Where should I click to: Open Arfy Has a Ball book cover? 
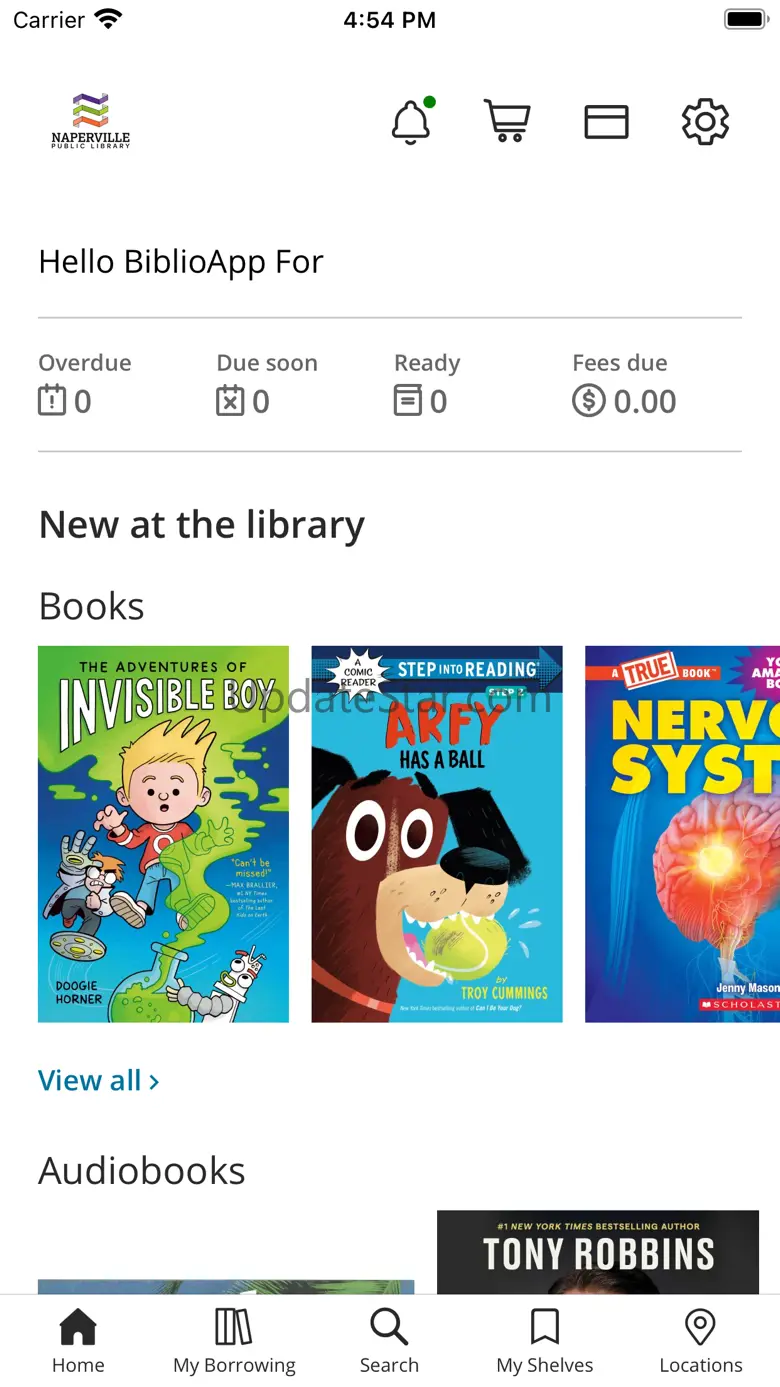coord(437,834)
